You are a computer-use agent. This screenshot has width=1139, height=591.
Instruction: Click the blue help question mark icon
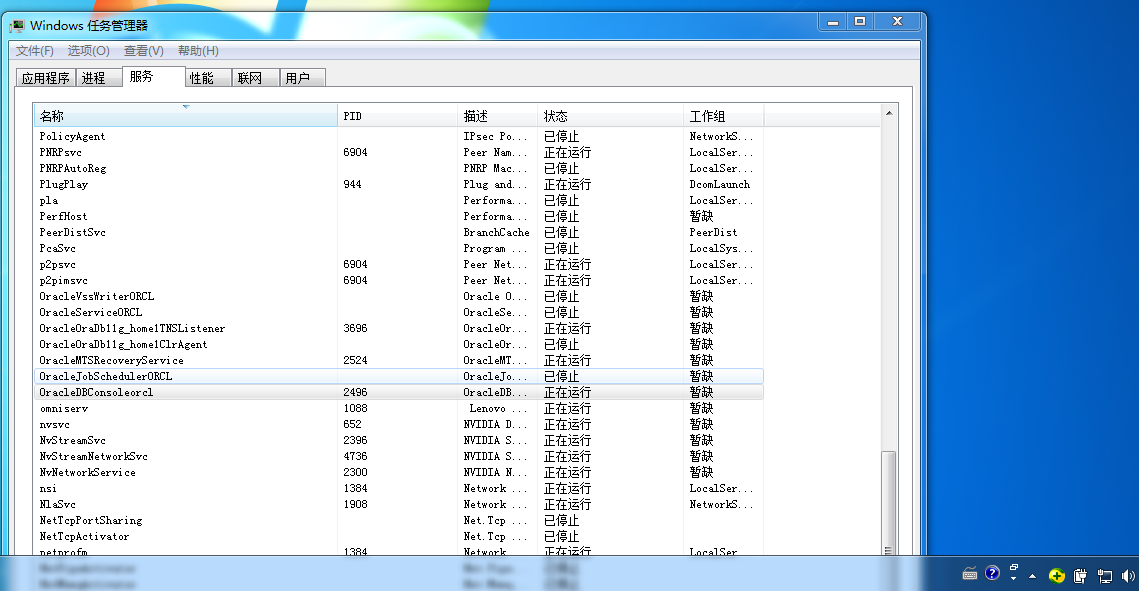(x=992, y=574)
